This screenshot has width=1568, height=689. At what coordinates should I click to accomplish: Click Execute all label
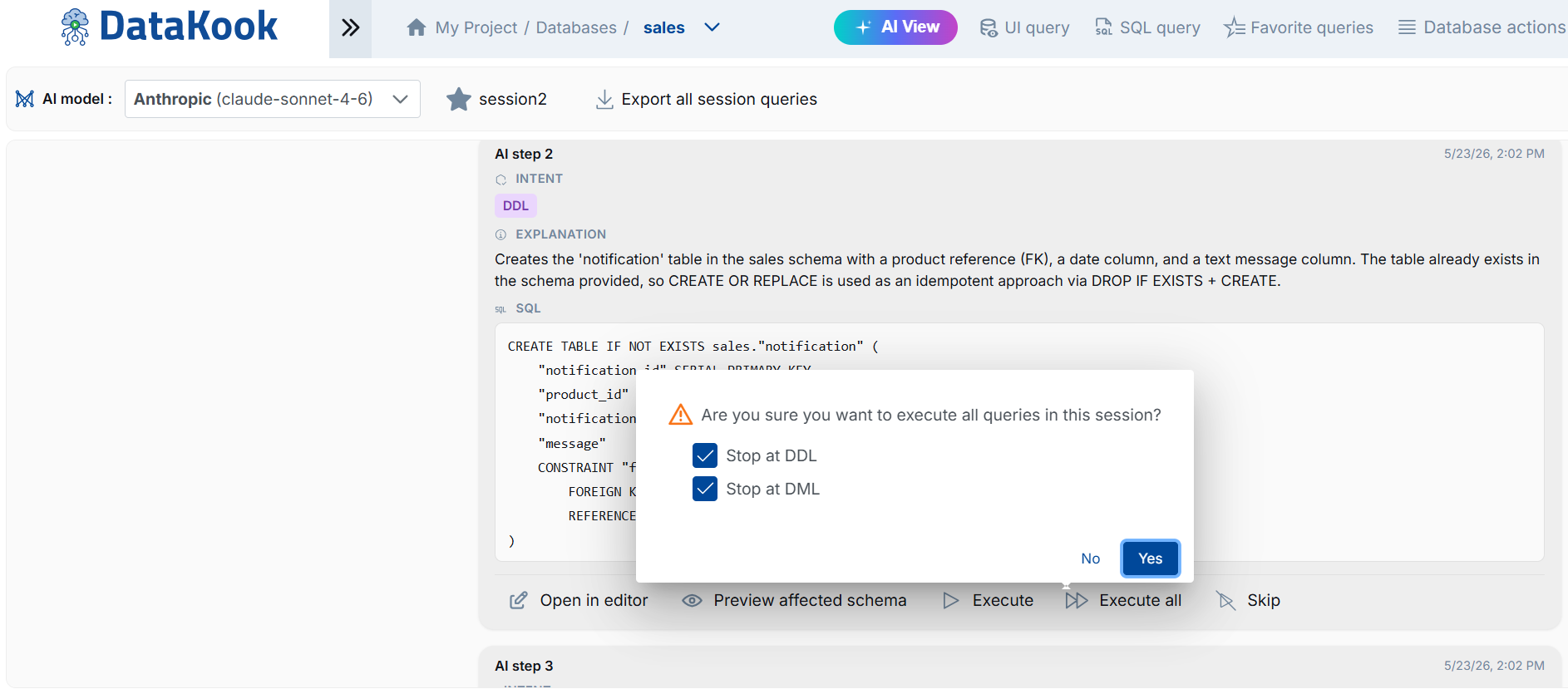[1140, 600]
